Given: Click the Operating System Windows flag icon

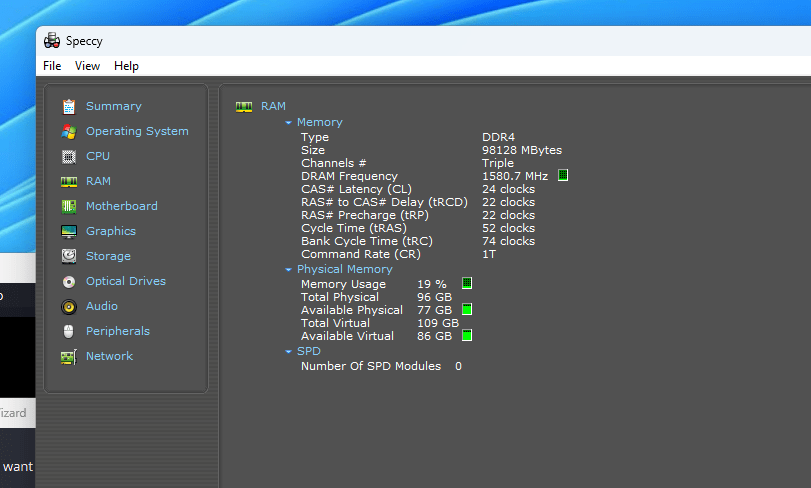Looking at the screenshot, I should pos(69,131).
